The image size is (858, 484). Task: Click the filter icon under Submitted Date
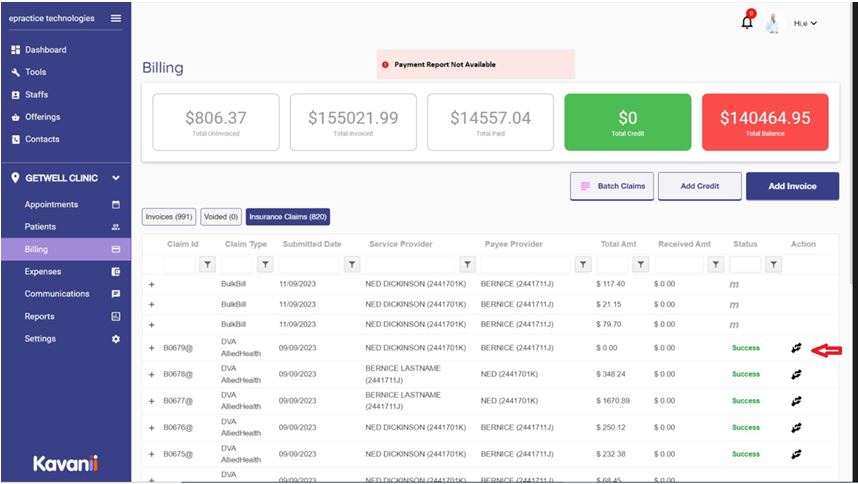352,265
